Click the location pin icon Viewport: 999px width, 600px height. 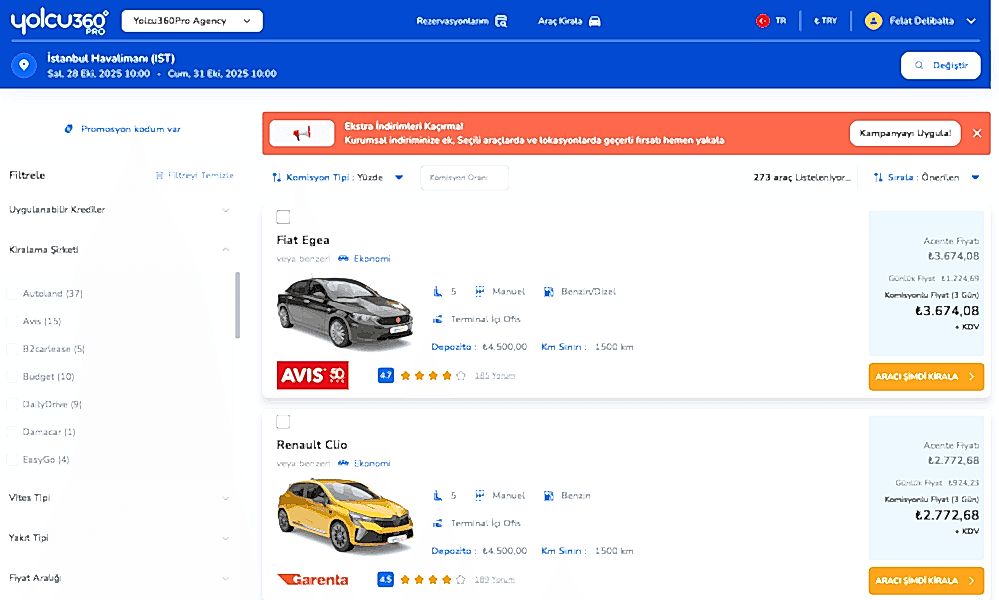(24, 65)
